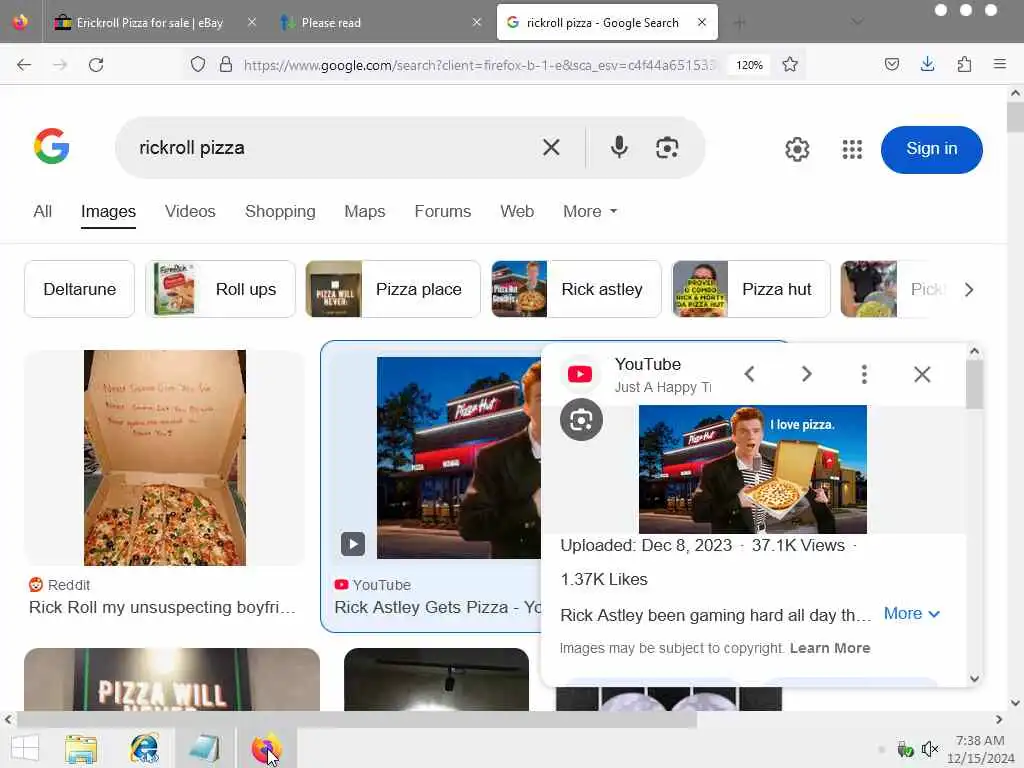The image size is (1024, 768).
Task: Go back with the browser back arrow
Action: (24, 65)
